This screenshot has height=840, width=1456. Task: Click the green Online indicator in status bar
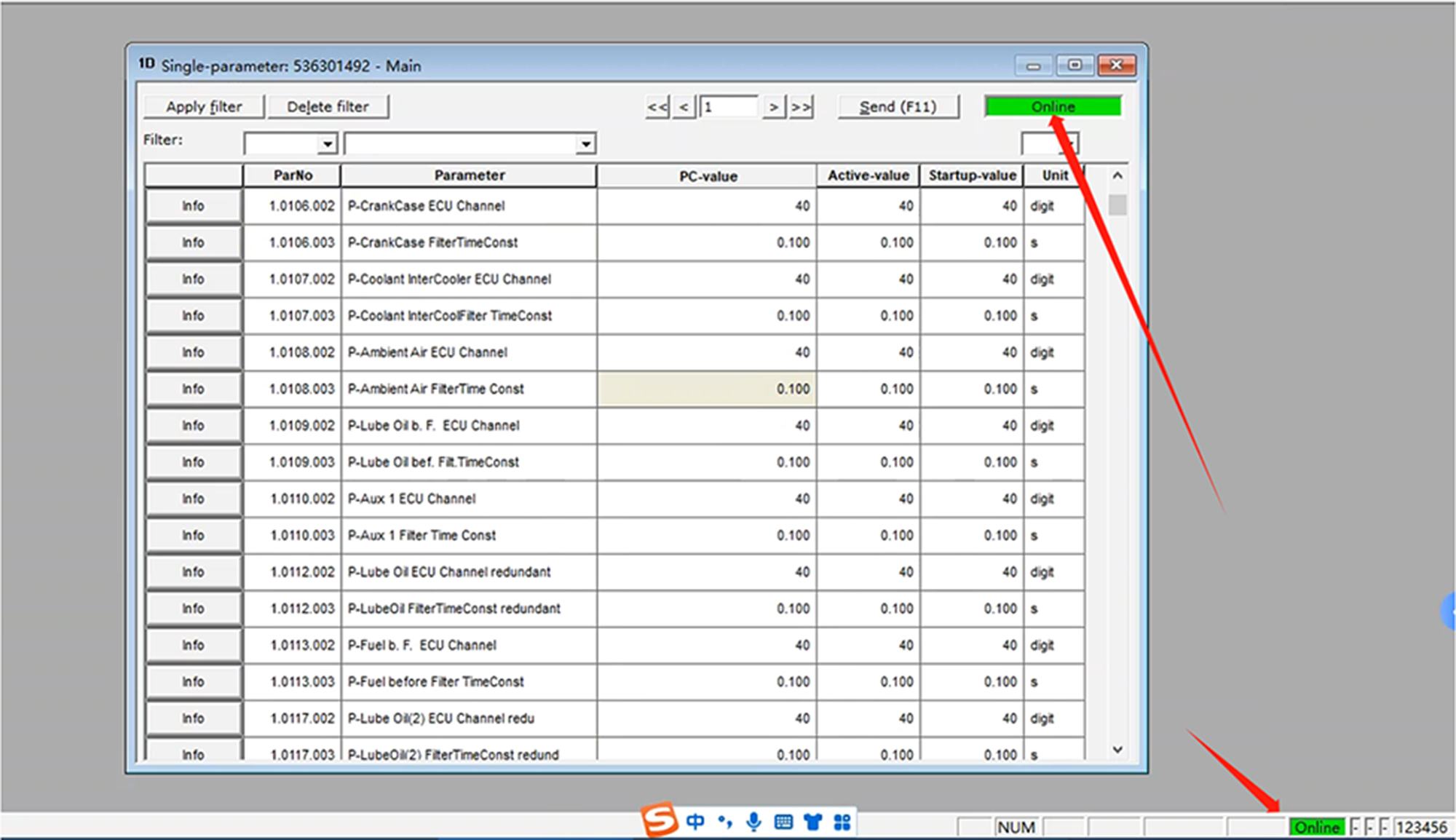(x=1318, y=827)
